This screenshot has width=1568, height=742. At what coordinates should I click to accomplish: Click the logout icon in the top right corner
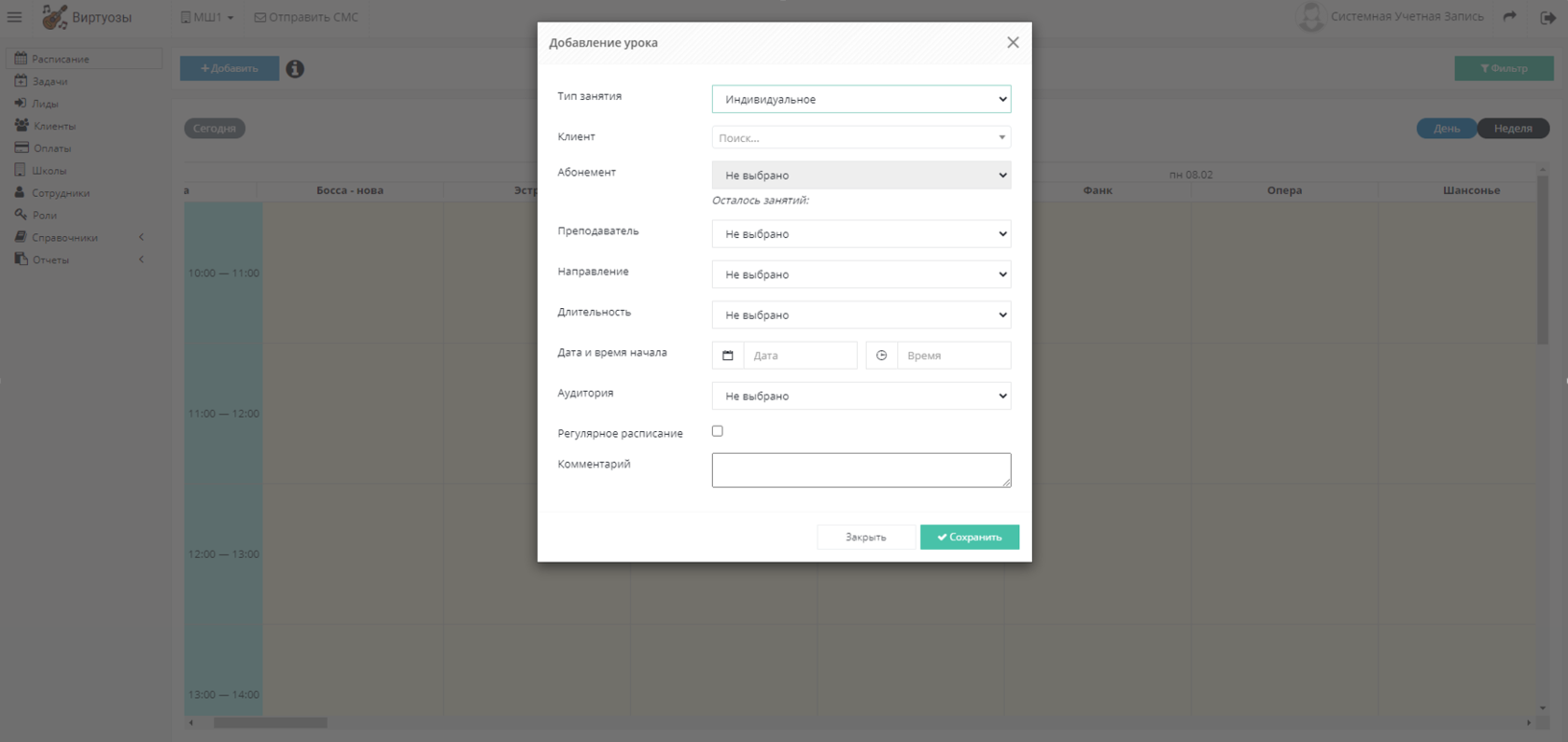(x=1547, y=18)
